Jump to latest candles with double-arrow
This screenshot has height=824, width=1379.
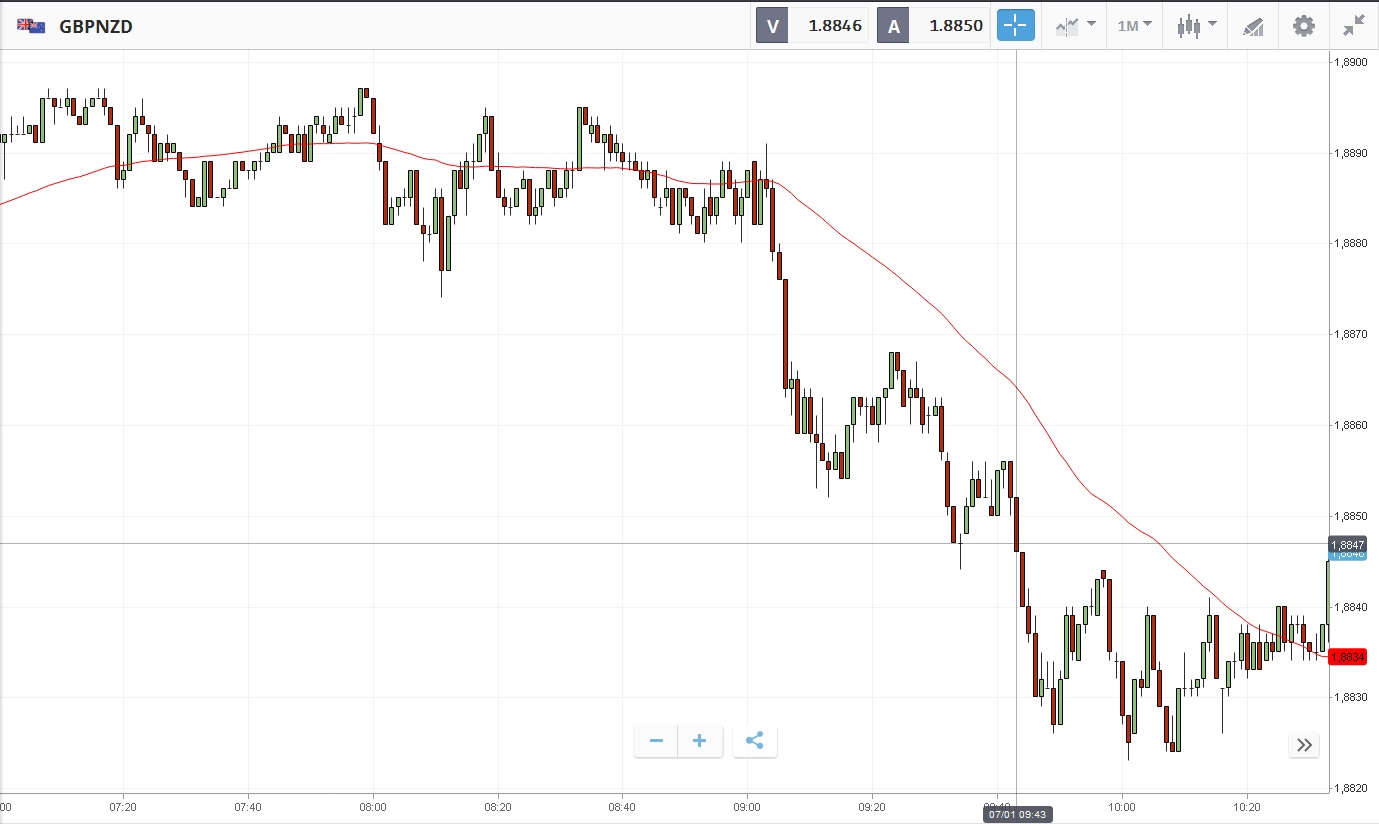pyautogui.click(x=1304, y=744)
